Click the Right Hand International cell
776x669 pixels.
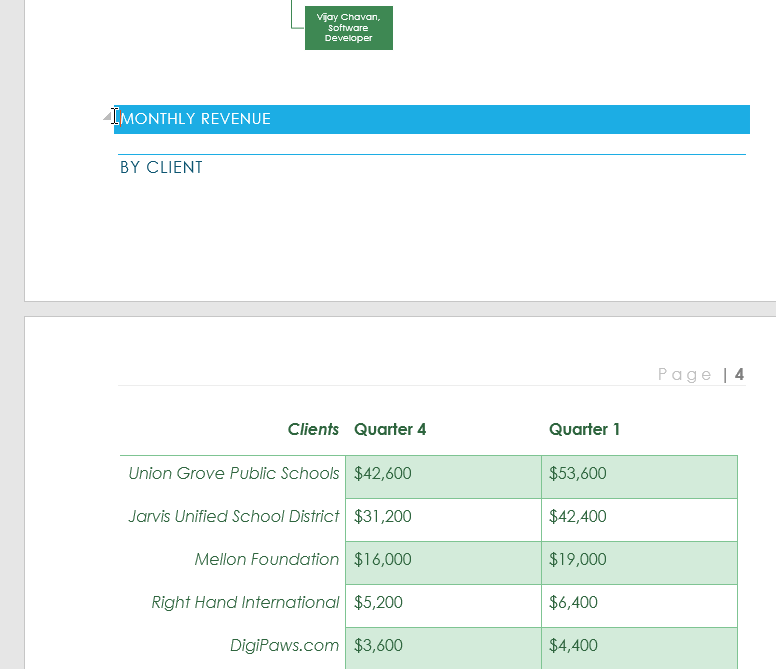pyautogui.click(x=245, y=603)
